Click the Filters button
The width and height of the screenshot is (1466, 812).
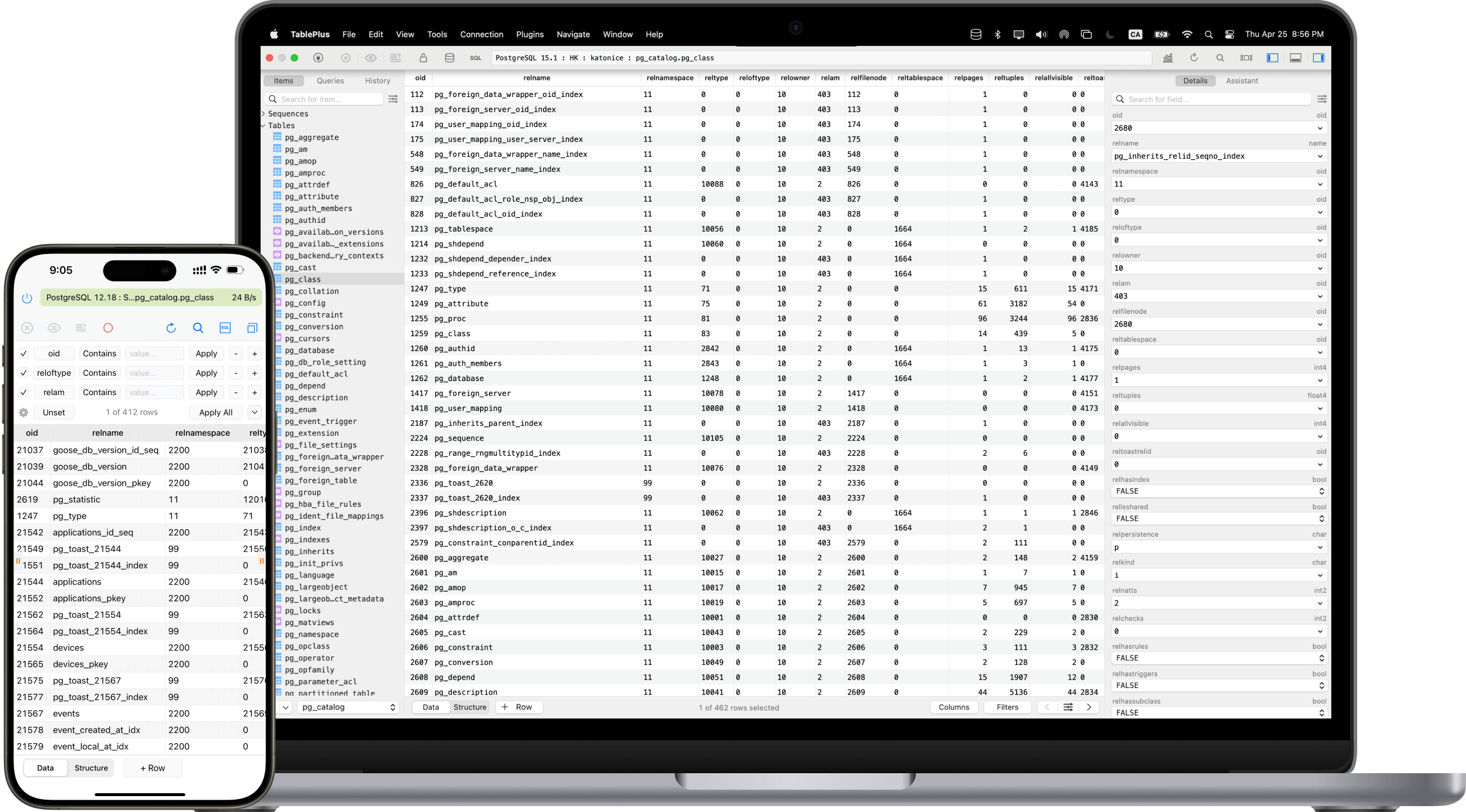click(1007, 707)
